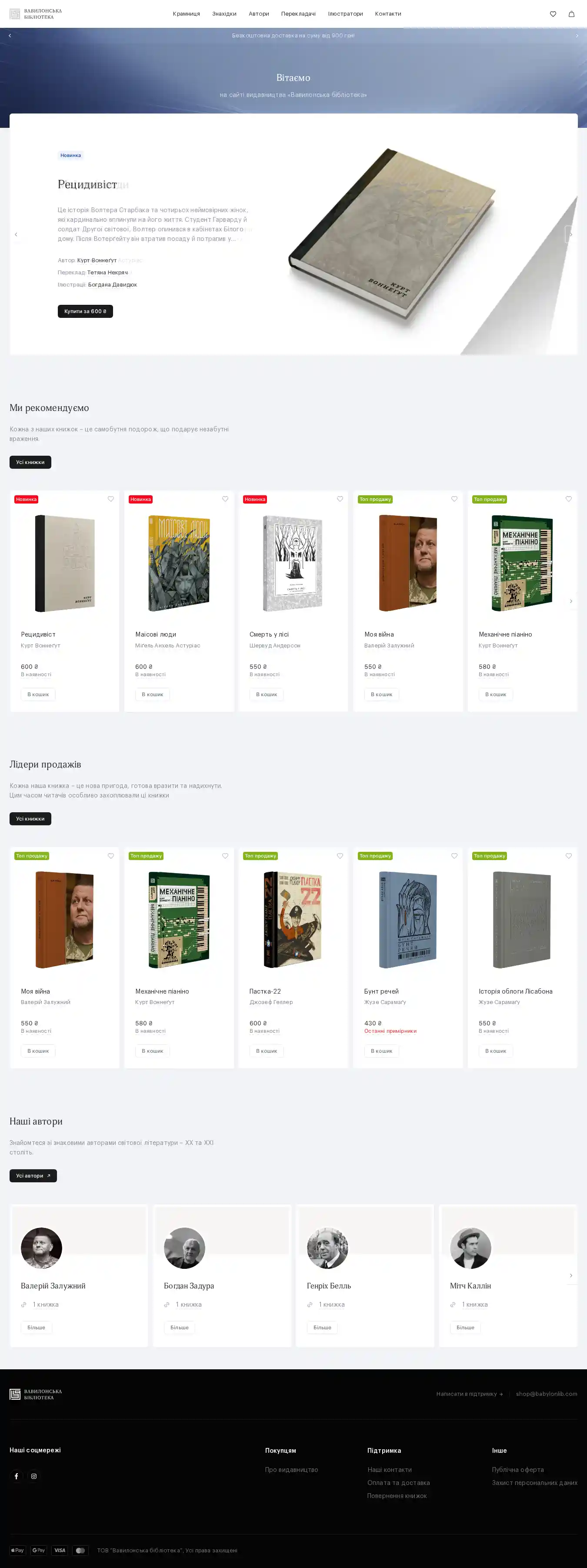Image resolution: width=587 pixels, height=1568 pixels.
Task: Advance authors carousel with right chevron
Action: tap(570, 1275)
